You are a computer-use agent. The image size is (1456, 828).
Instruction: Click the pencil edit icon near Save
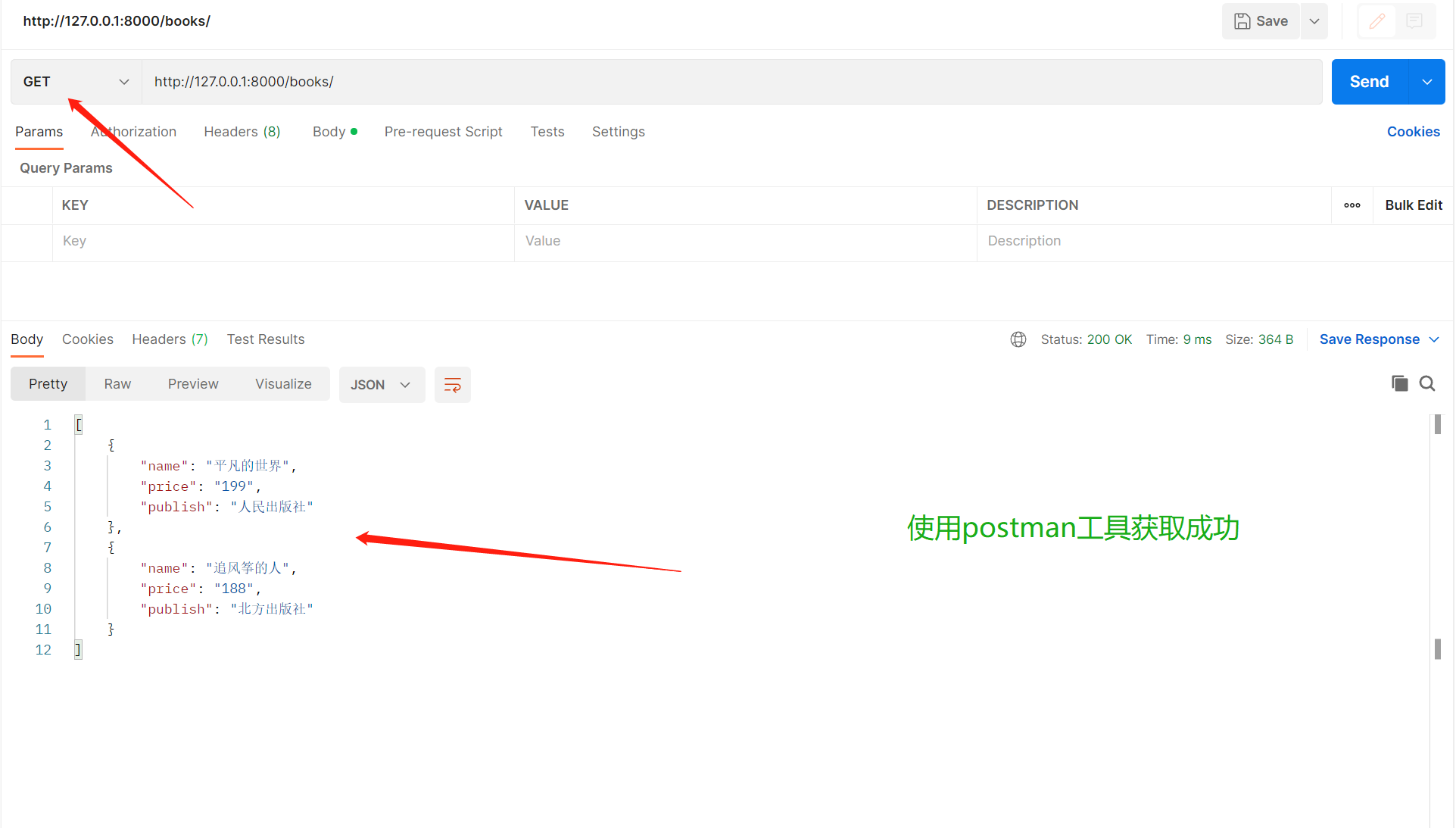tap(1376, 21)
